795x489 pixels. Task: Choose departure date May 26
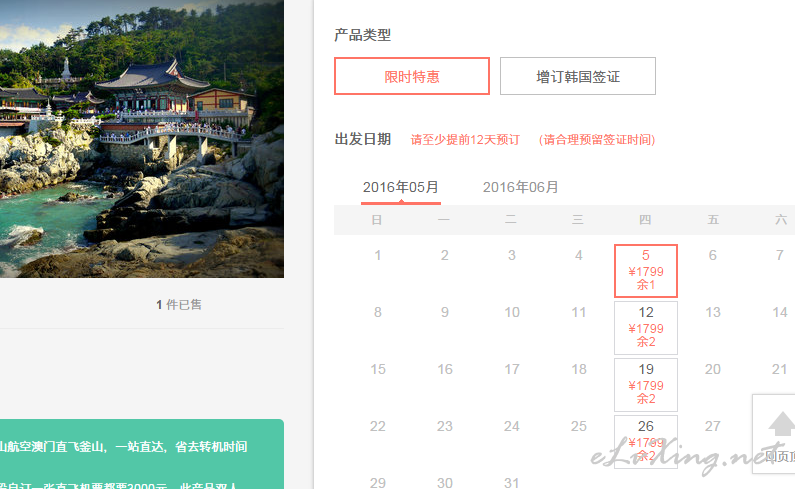[x=645, y=441]
